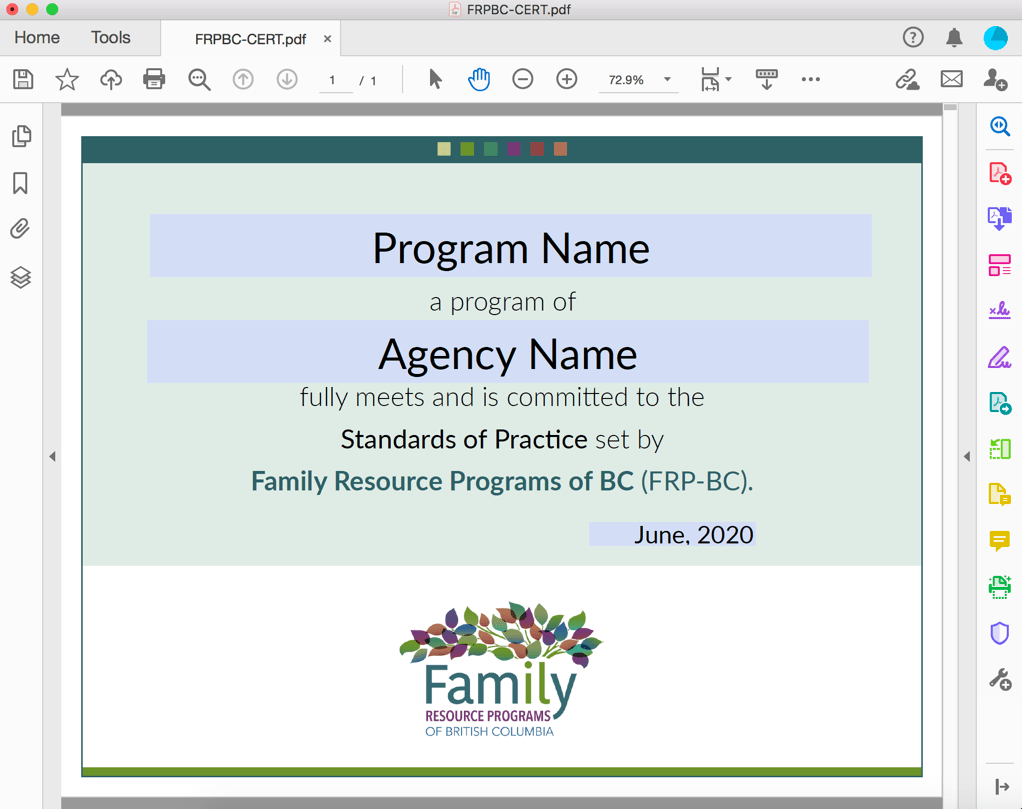1022x809 pixels.
Task: Open the Fill & Sign tool
Action: click(x=999, y=357)
